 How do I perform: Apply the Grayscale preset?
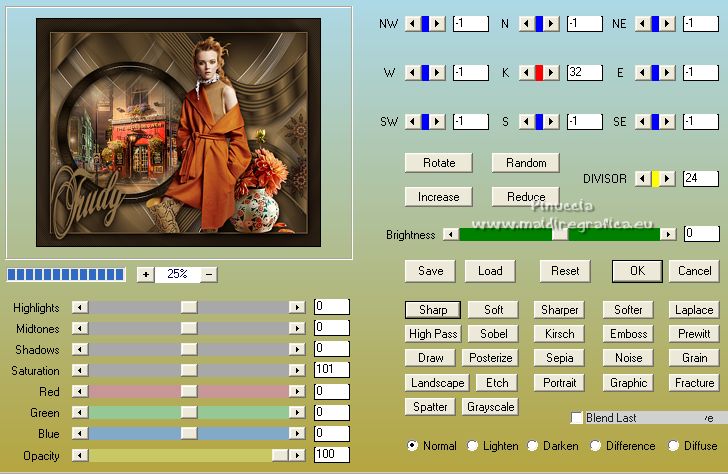point(490,407)
